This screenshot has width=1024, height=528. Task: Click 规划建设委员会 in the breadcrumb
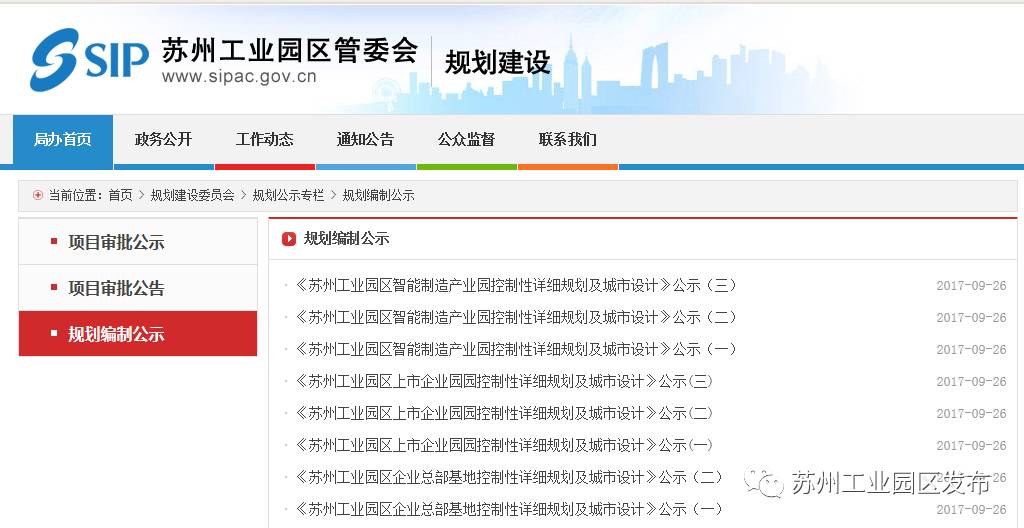tap(192, 195)
